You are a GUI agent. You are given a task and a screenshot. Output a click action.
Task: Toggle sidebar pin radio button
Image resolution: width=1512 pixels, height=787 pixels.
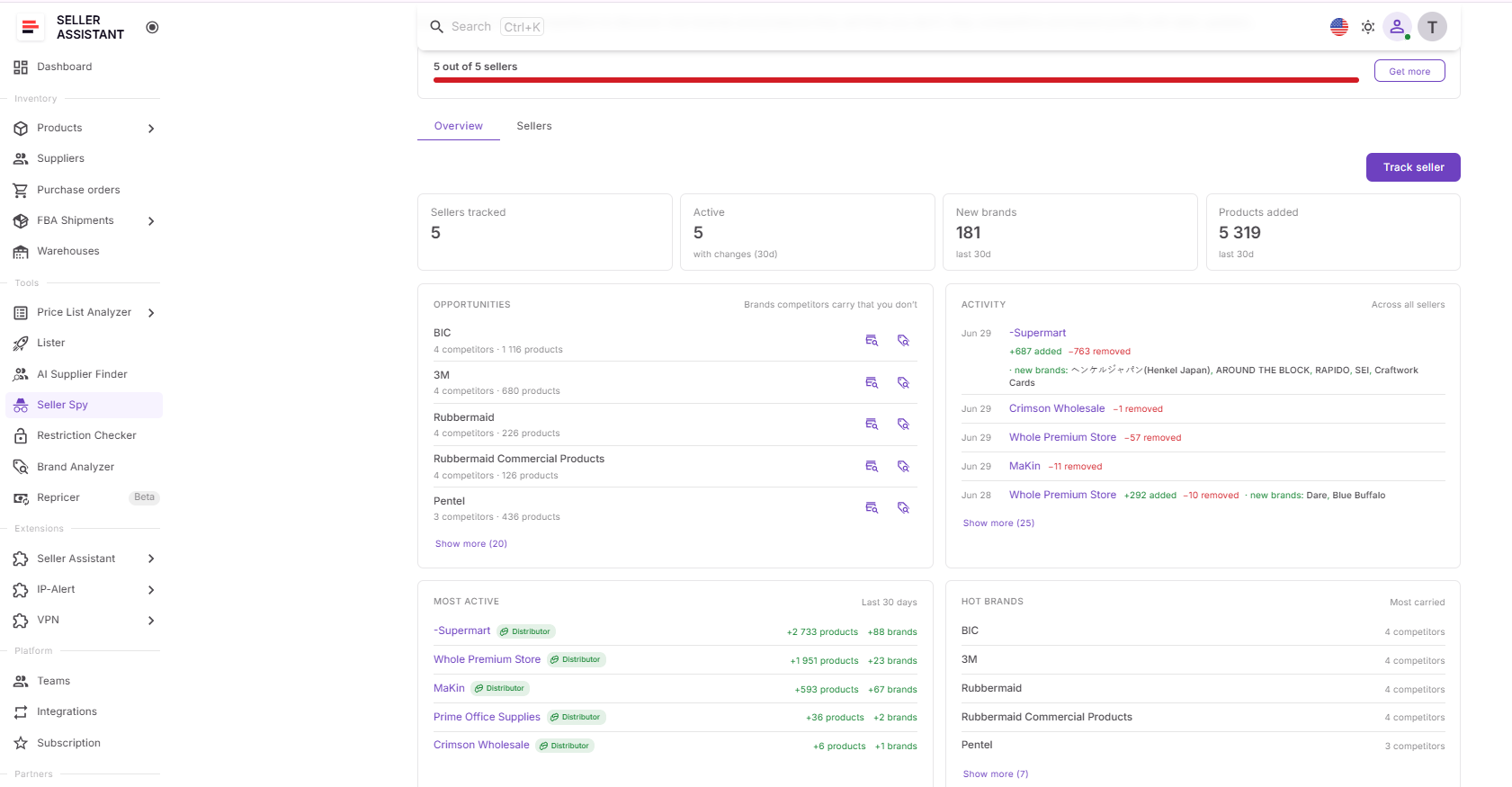tap(152, 27)
